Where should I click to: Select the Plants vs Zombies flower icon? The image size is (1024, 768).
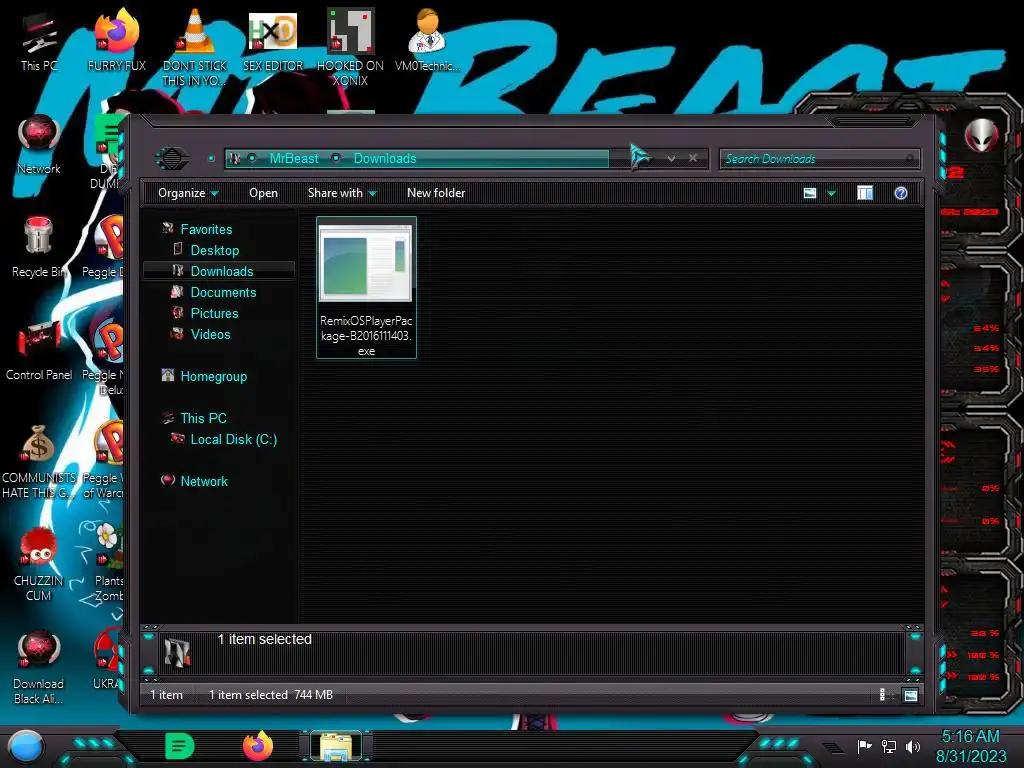pyautogui.click(x=106, y=564)
